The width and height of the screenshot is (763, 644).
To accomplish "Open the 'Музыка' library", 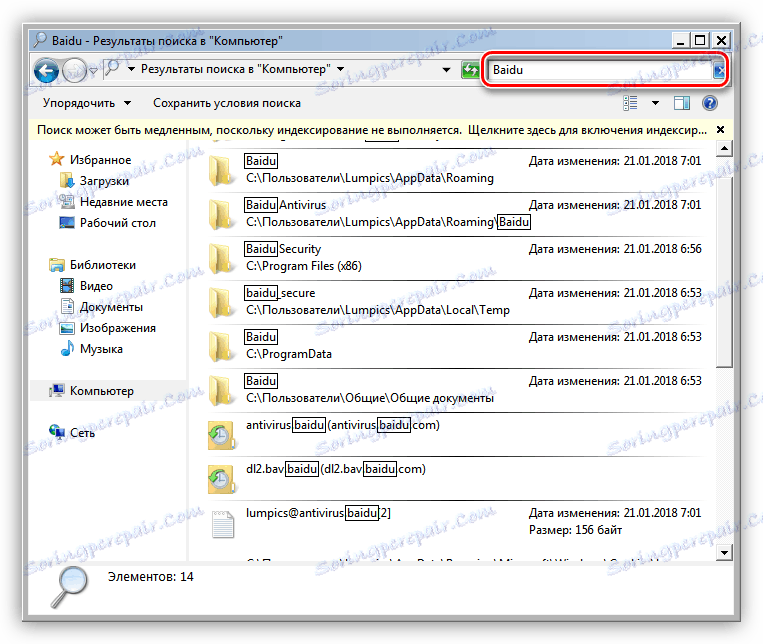I will tap(101, 349).
